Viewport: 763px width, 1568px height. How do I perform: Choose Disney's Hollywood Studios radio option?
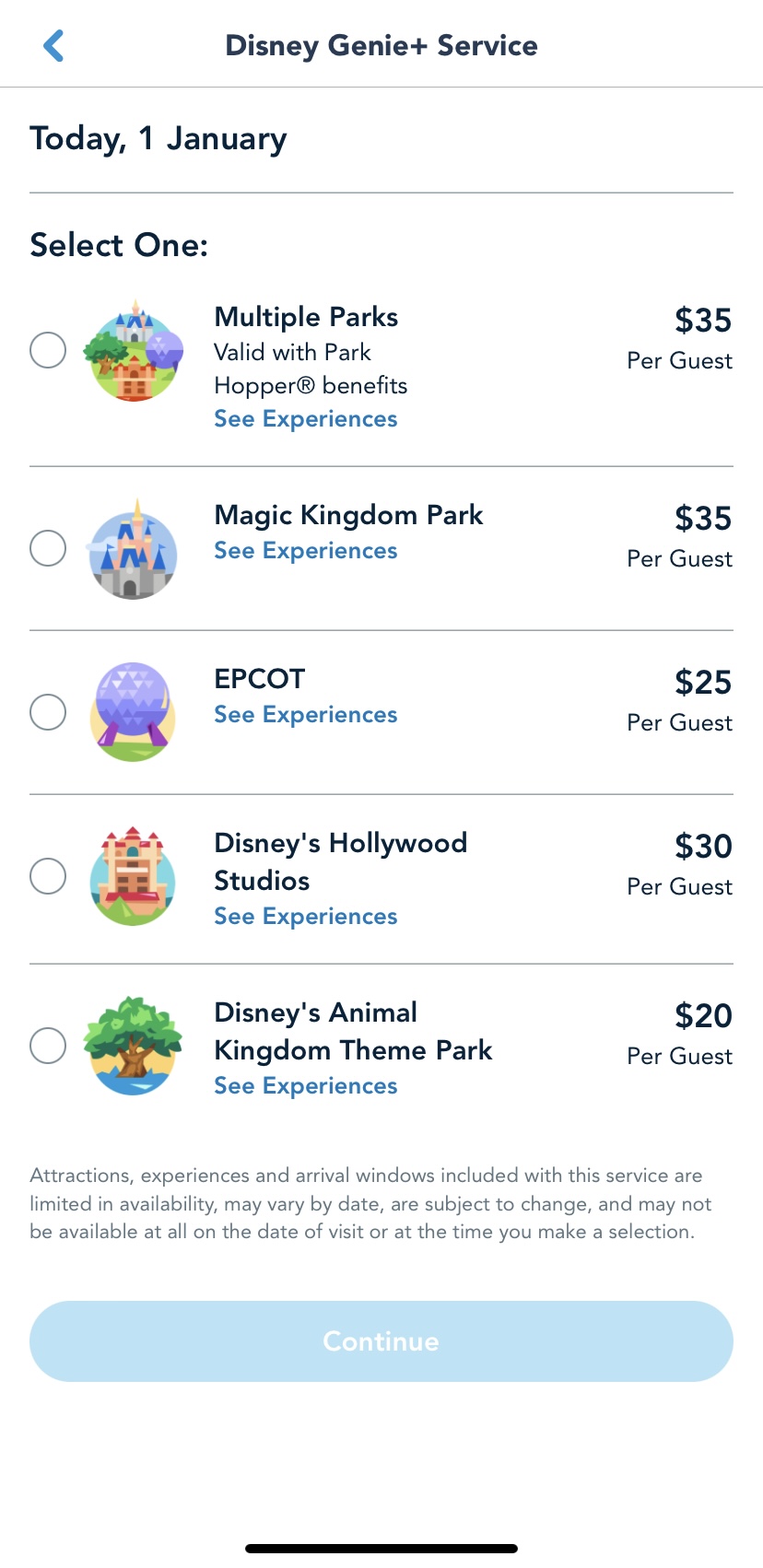point(48,876)
